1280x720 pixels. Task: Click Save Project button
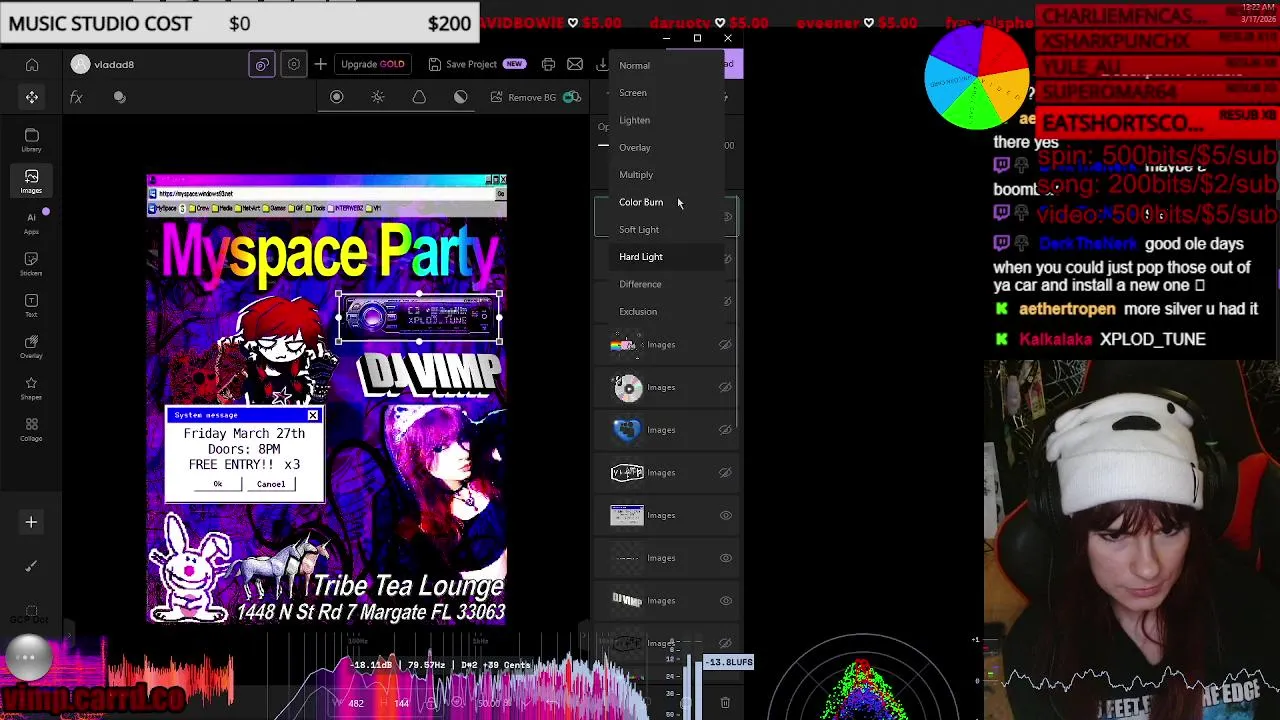(476, 64)
